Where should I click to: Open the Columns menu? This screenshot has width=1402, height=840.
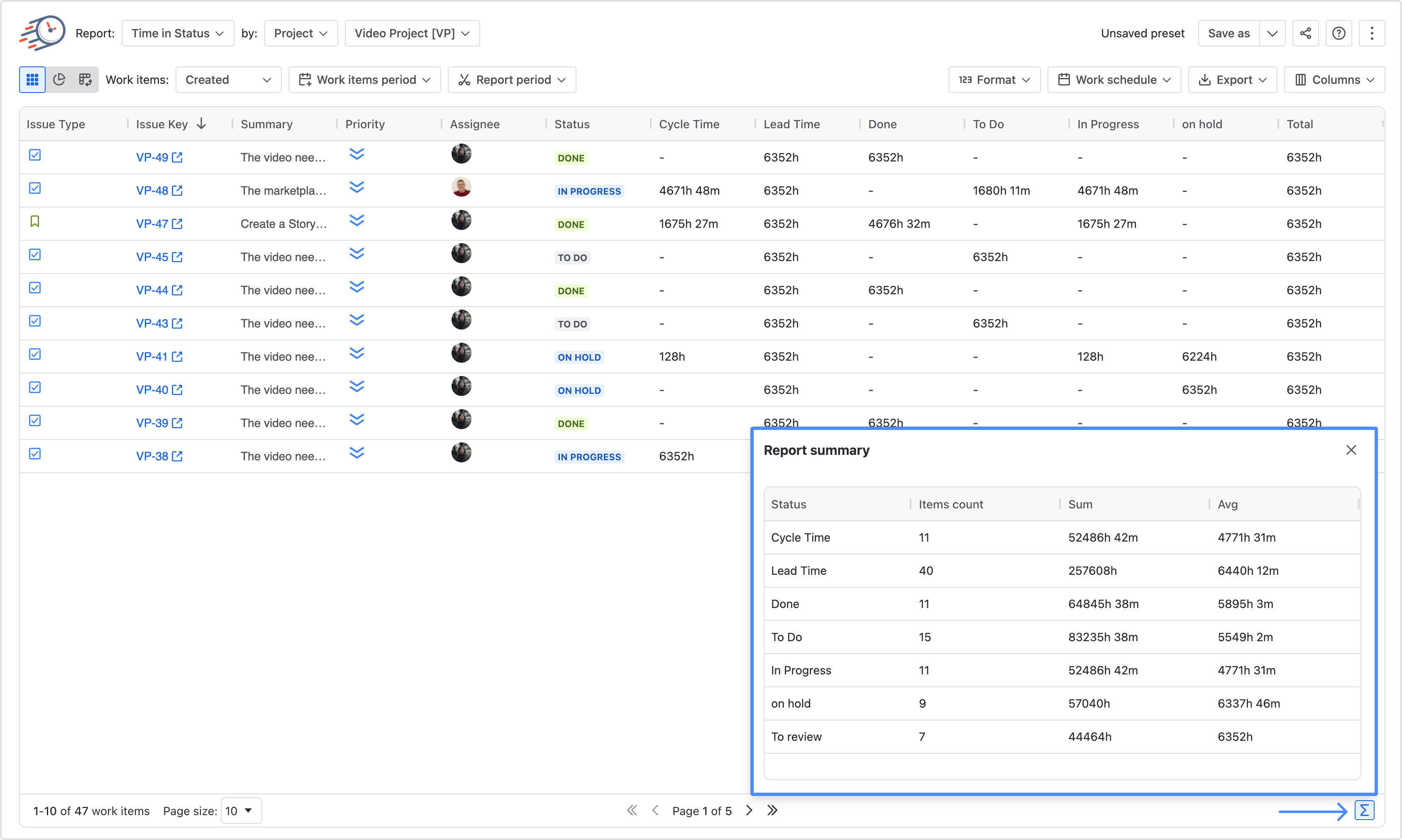pos(1334,80)
